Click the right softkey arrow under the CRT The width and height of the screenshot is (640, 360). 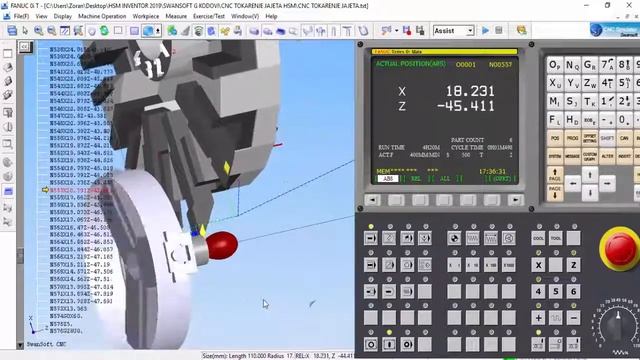[x=516, y=200]
